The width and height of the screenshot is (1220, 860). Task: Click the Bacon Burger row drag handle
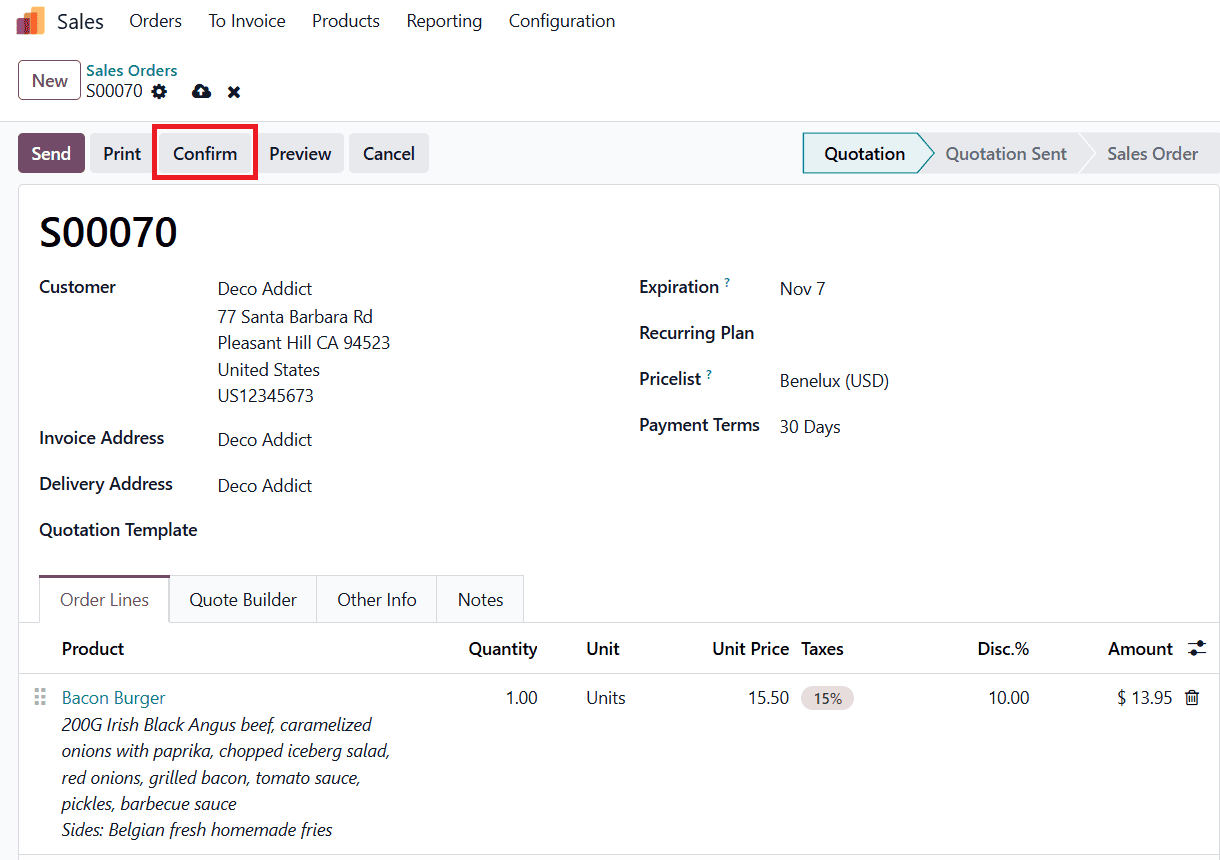[x=40, y=697]
